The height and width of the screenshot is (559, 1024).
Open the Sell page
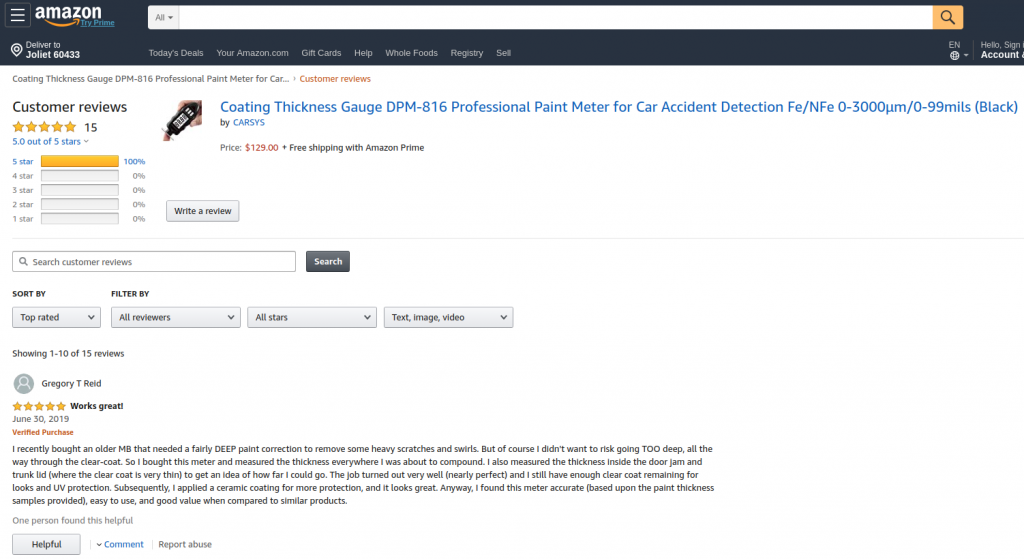tap(504, 53)
